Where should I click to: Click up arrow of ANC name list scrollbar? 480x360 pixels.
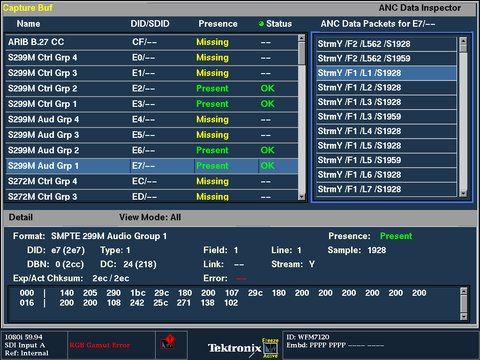tap(302, 38)
